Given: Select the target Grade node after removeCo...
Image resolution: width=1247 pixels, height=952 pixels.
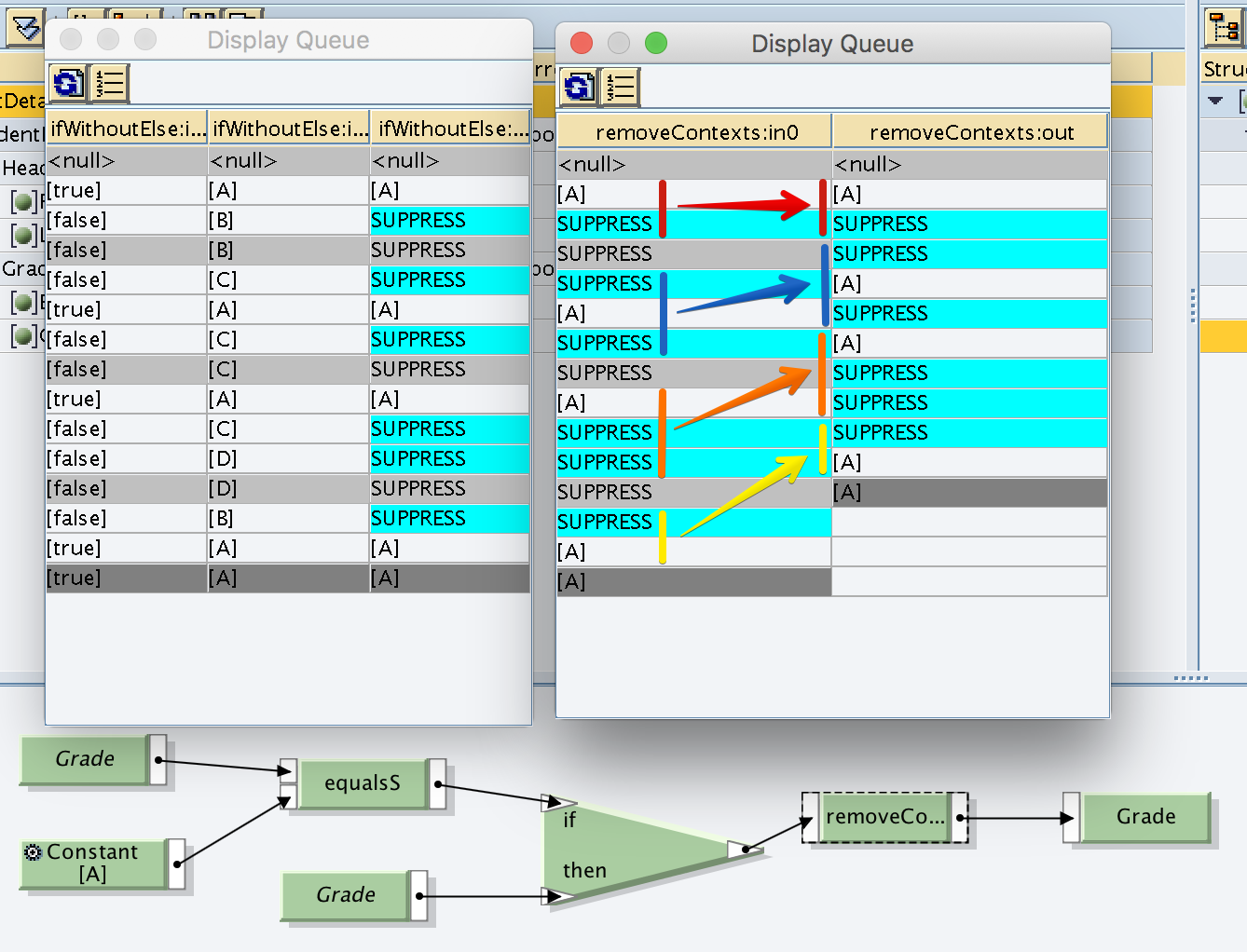Looking at the screenshot, I should (1145, 817).
